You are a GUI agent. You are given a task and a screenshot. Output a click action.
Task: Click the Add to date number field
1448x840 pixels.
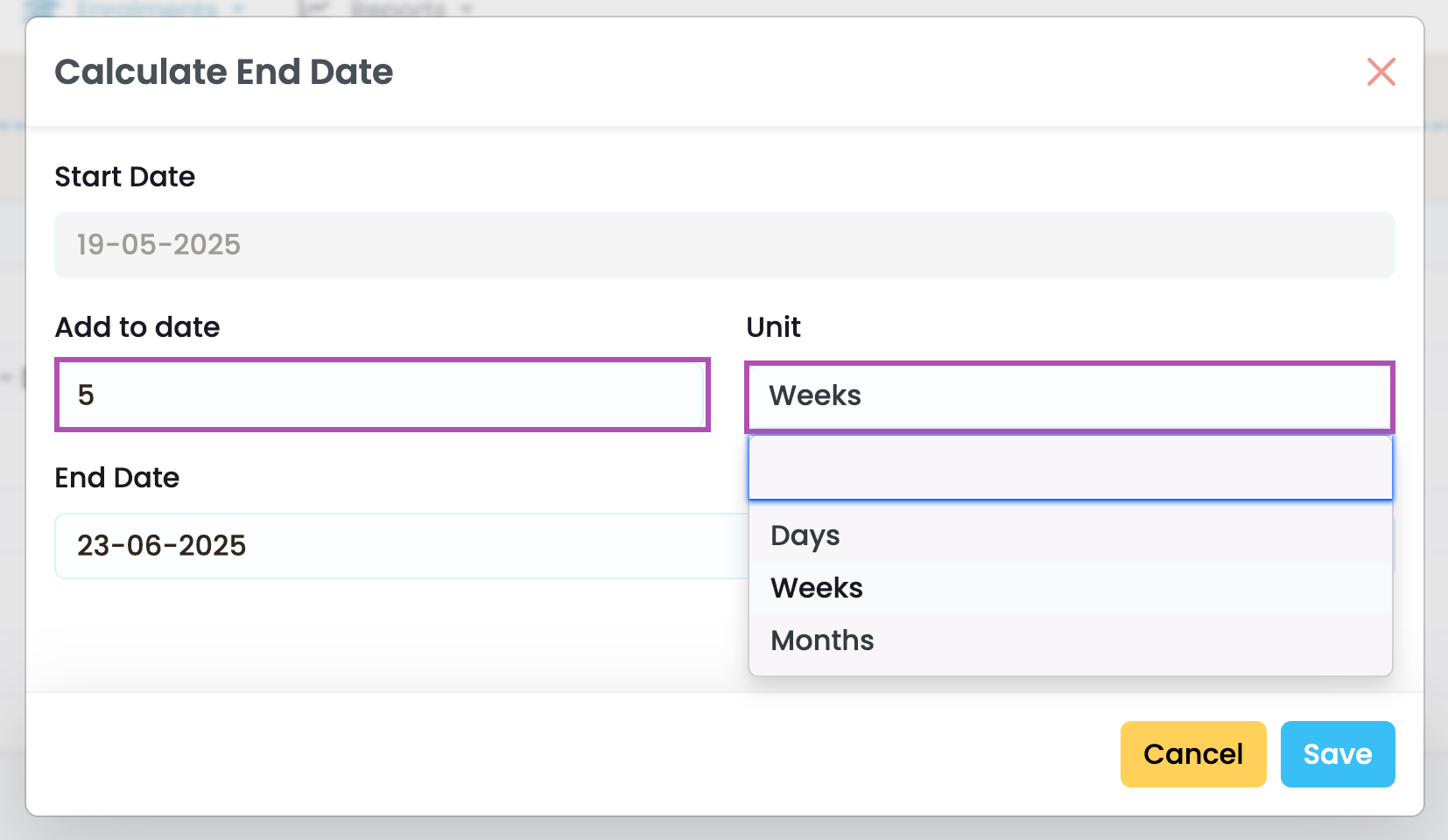coord(382,395)
